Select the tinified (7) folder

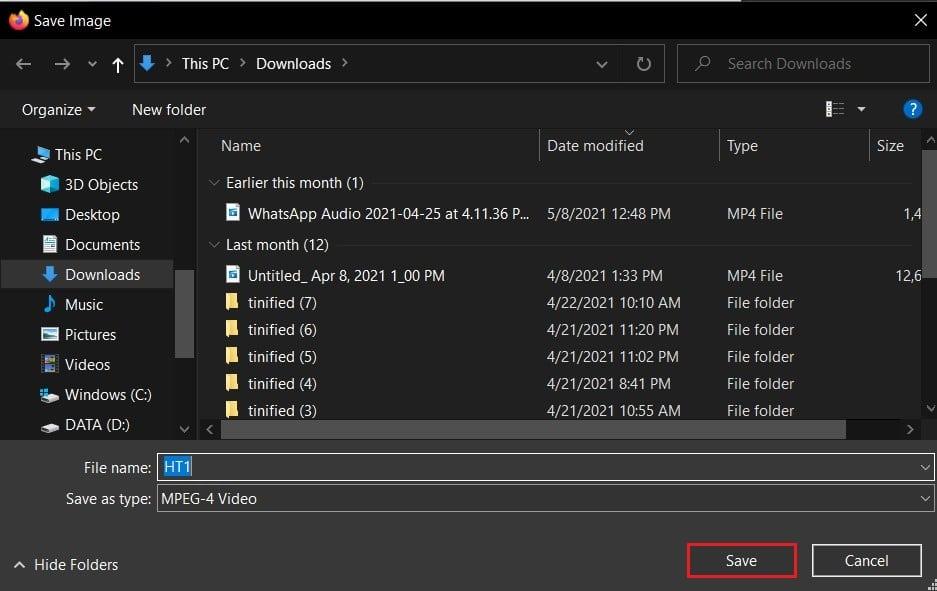282,302
